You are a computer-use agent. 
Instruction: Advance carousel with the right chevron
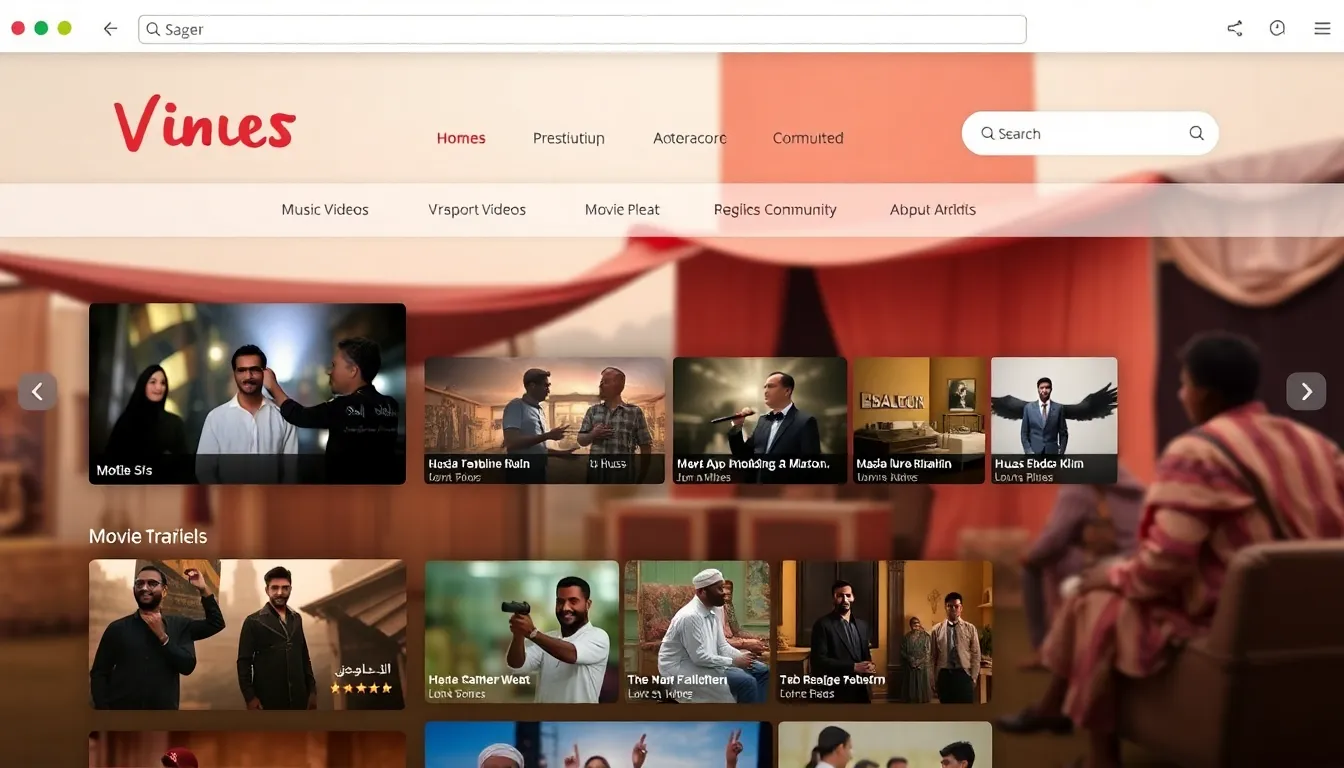coord(1305,391)
